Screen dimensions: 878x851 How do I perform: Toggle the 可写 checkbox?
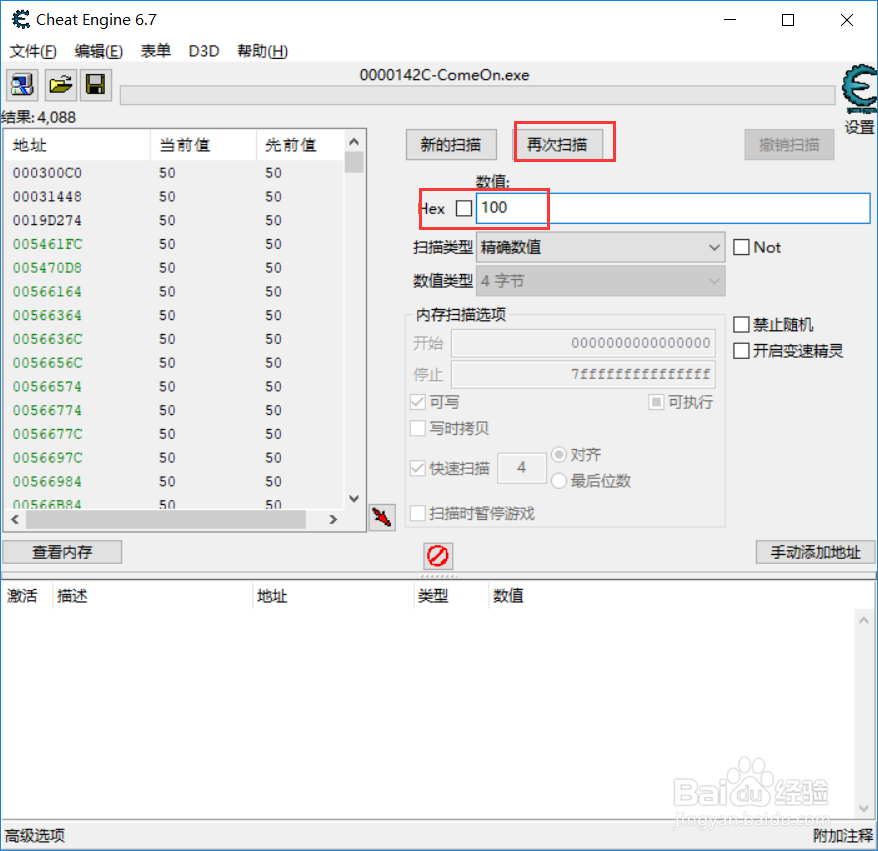[418, 402]
